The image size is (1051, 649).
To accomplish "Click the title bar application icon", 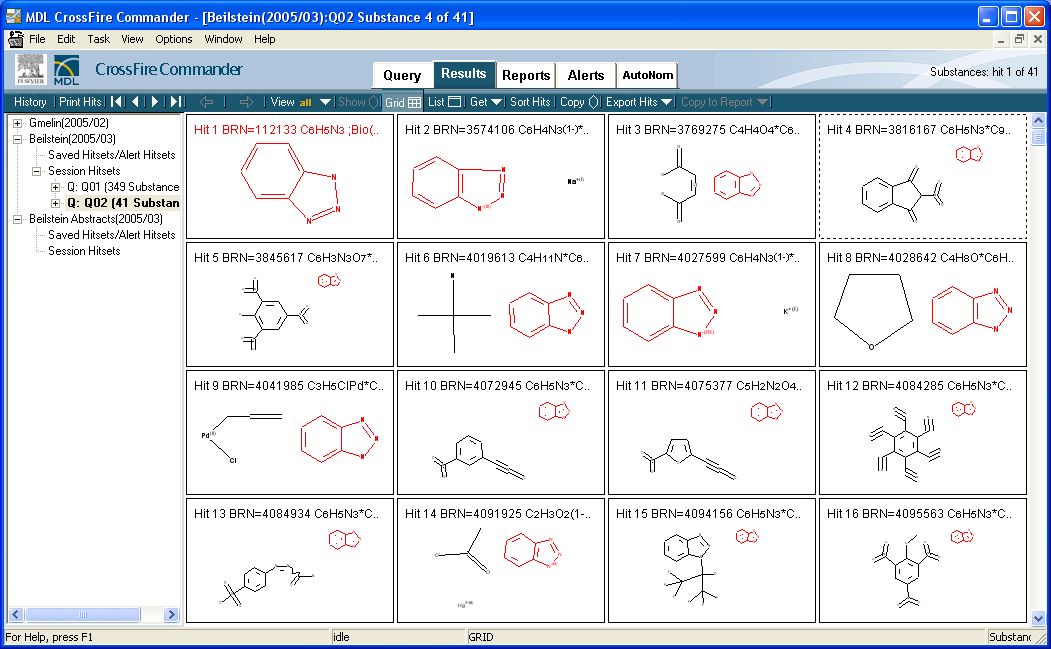I will [13, 16].
